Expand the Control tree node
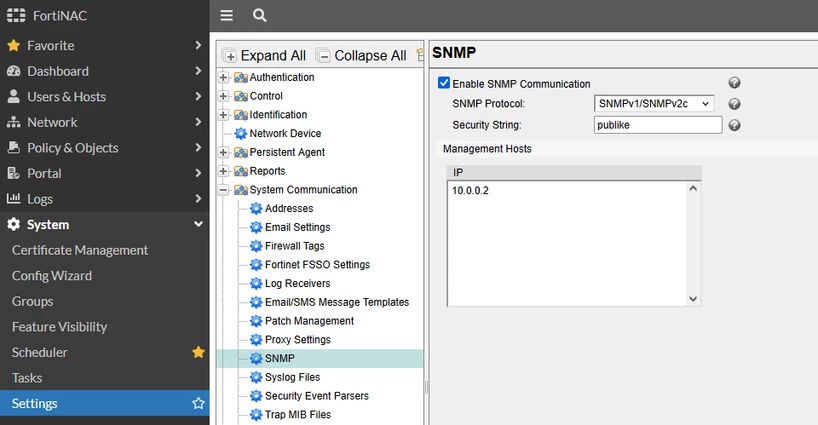This screenshot has height=425, width=818. click(223, 96)
